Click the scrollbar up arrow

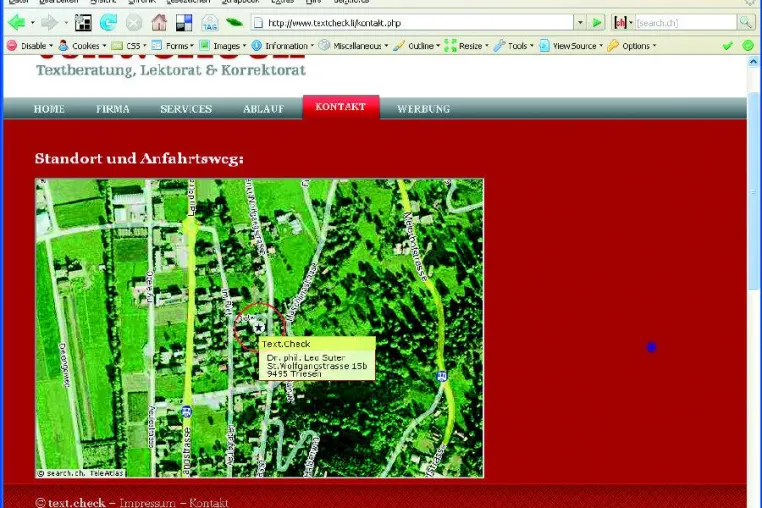pos(753,62)
